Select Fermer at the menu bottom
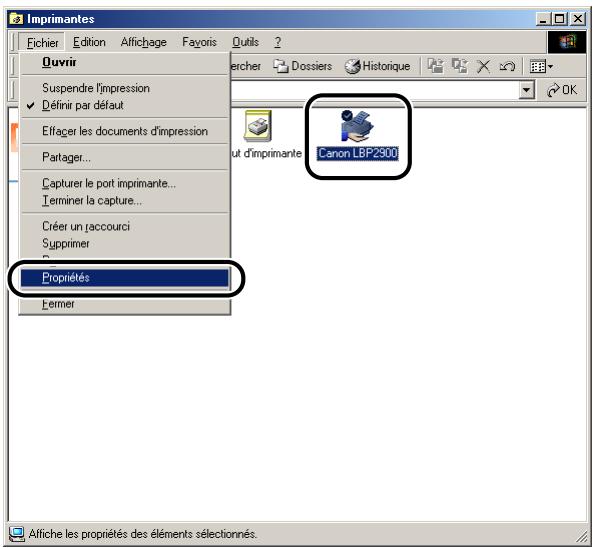Viewport: 595px width, 548px height. pyautogui.click(x=125, y=304)
